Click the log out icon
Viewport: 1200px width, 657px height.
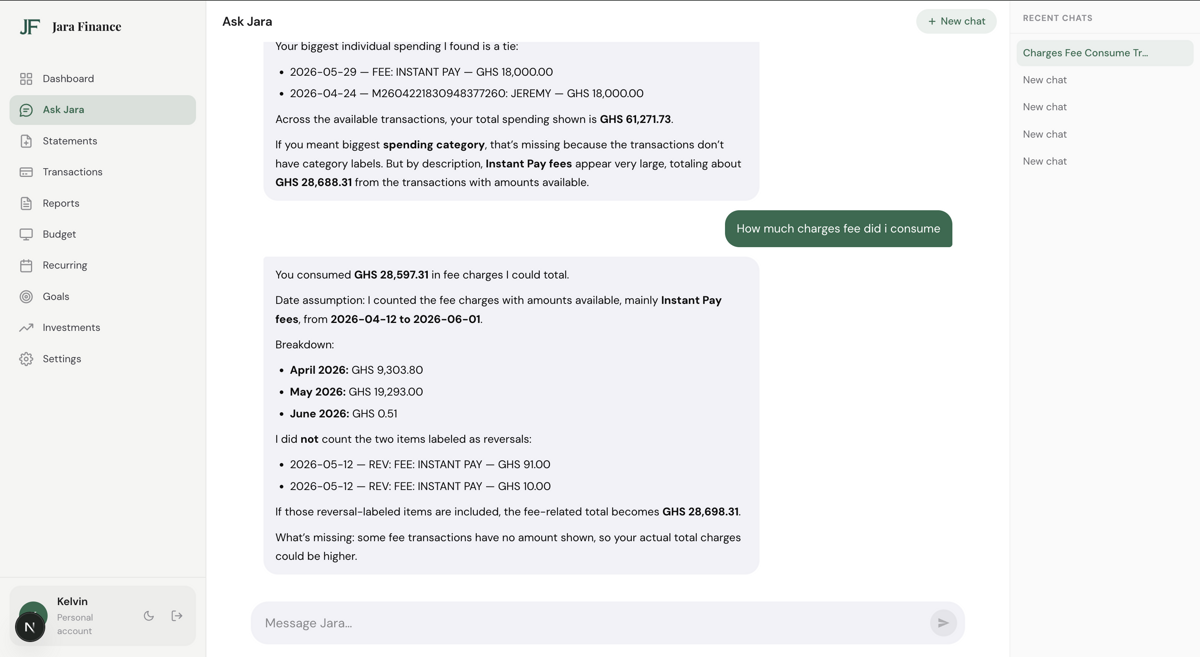pos(177,616)
